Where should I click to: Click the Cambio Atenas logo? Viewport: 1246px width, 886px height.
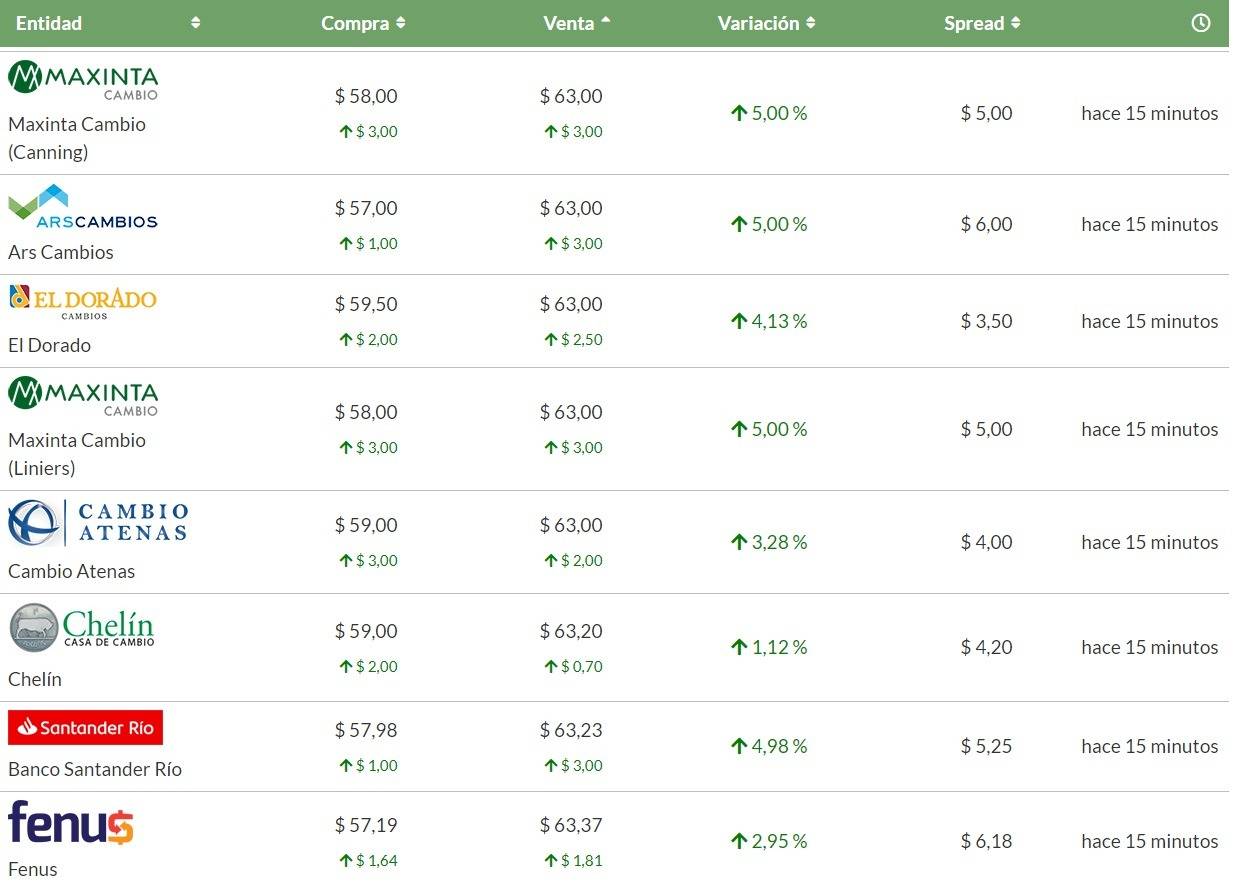(98, 522)
